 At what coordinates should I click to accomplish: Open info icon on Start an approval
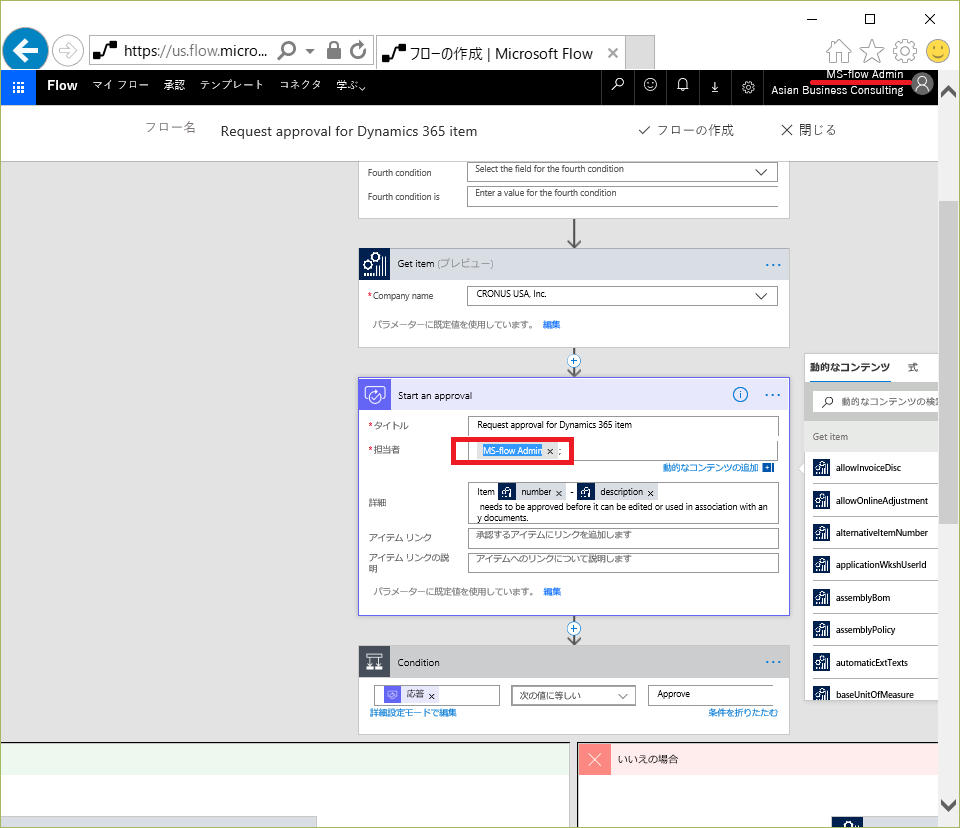click(x=740, y=395)
